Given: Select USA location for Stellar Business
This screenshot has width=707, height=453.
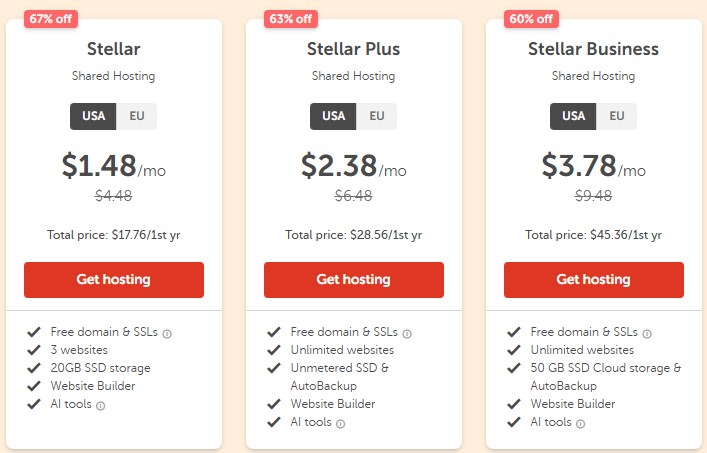Looking at the screenshot, I should pos(573,116).
